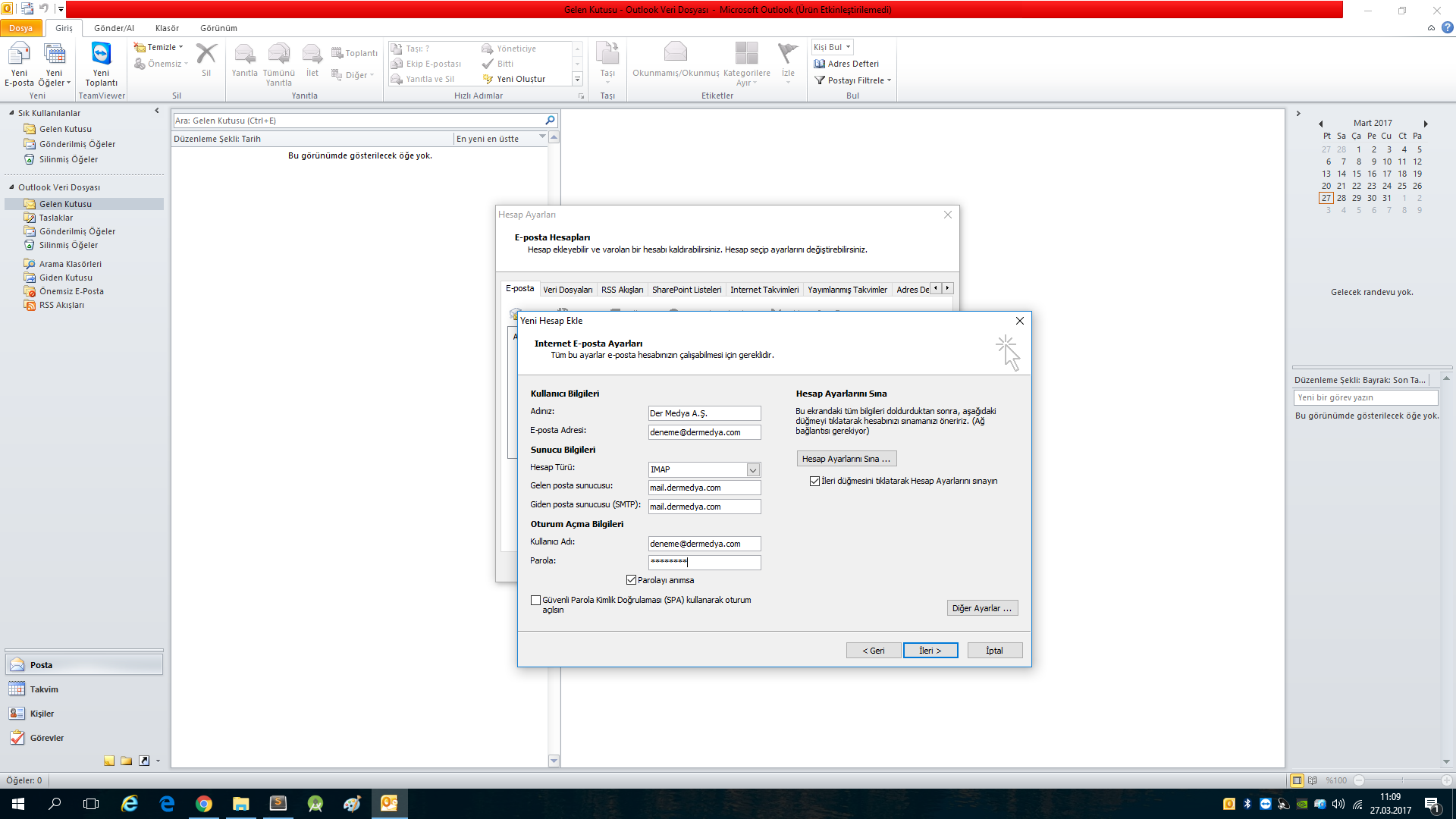Viewport: 1456px width, 819px height.
Task: Select Önemsiz E-Posta folder
Action: [x=71, y=291]
